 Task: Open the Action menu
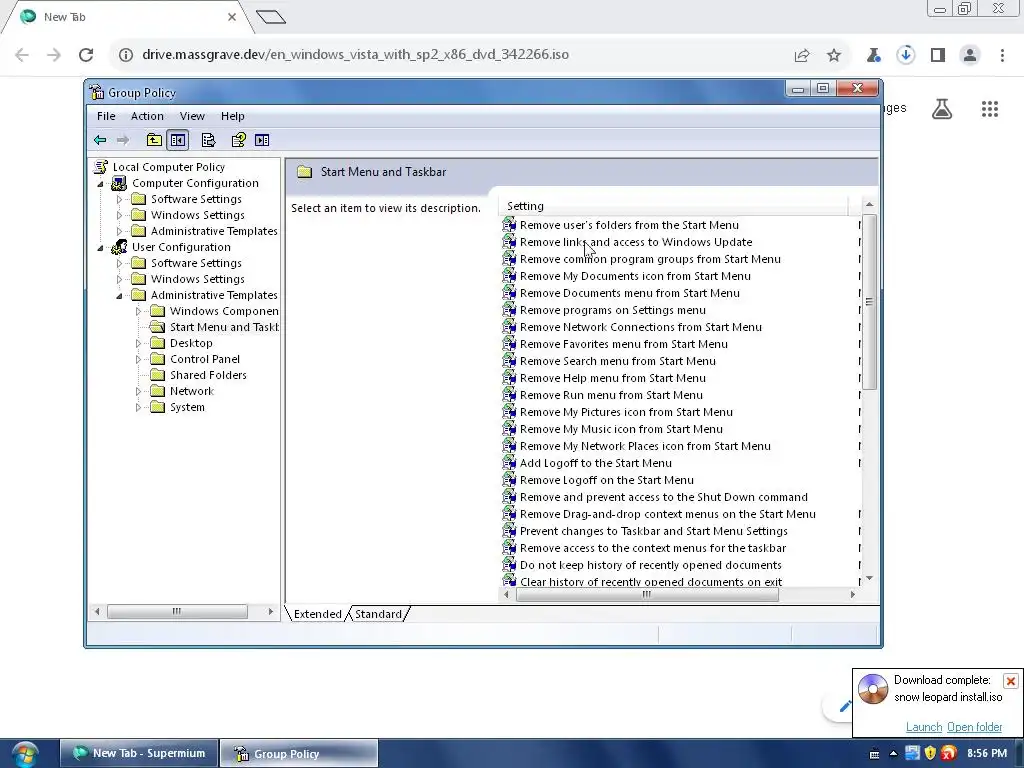coord(147,116)
